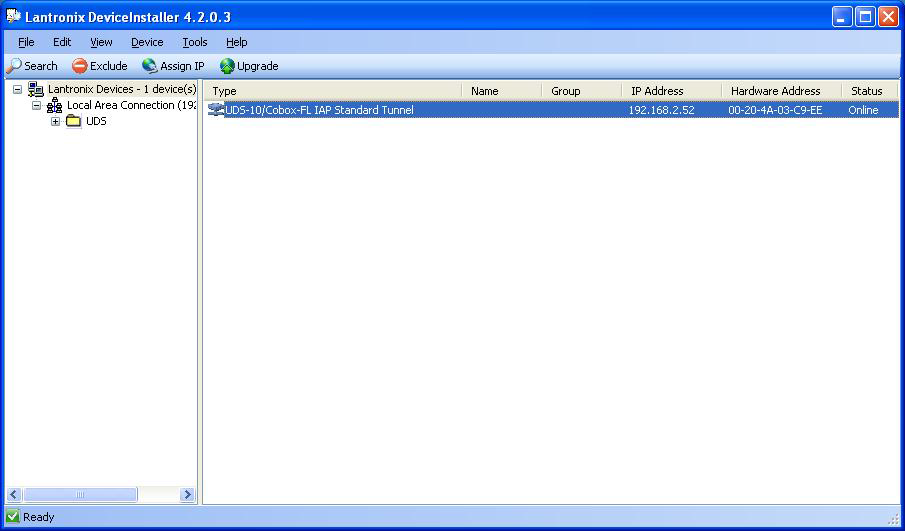Sort by the Group column header
905x531 pixels.
(x=582, y=91)
